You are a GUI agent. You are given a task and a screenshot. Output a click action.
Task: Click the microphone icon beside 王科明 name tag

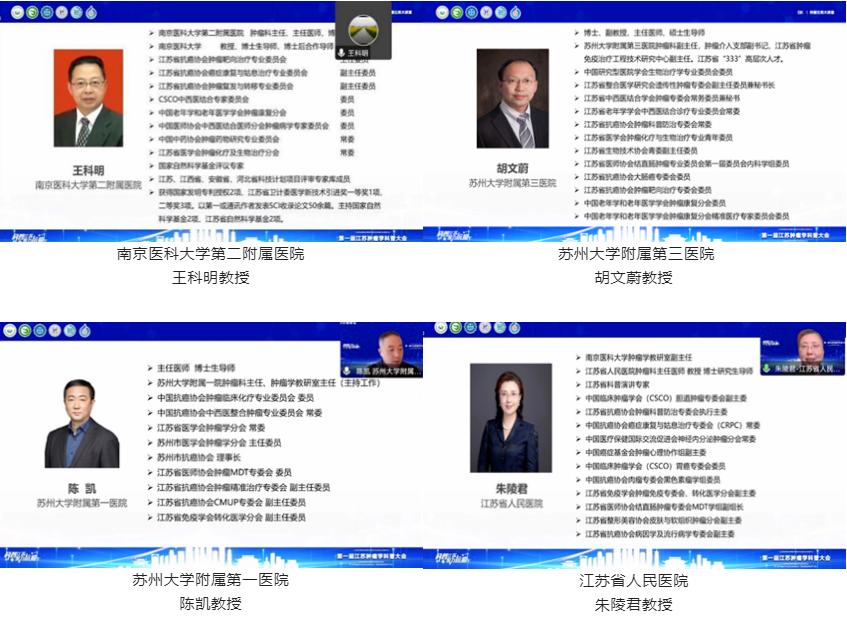click(341, 52)
